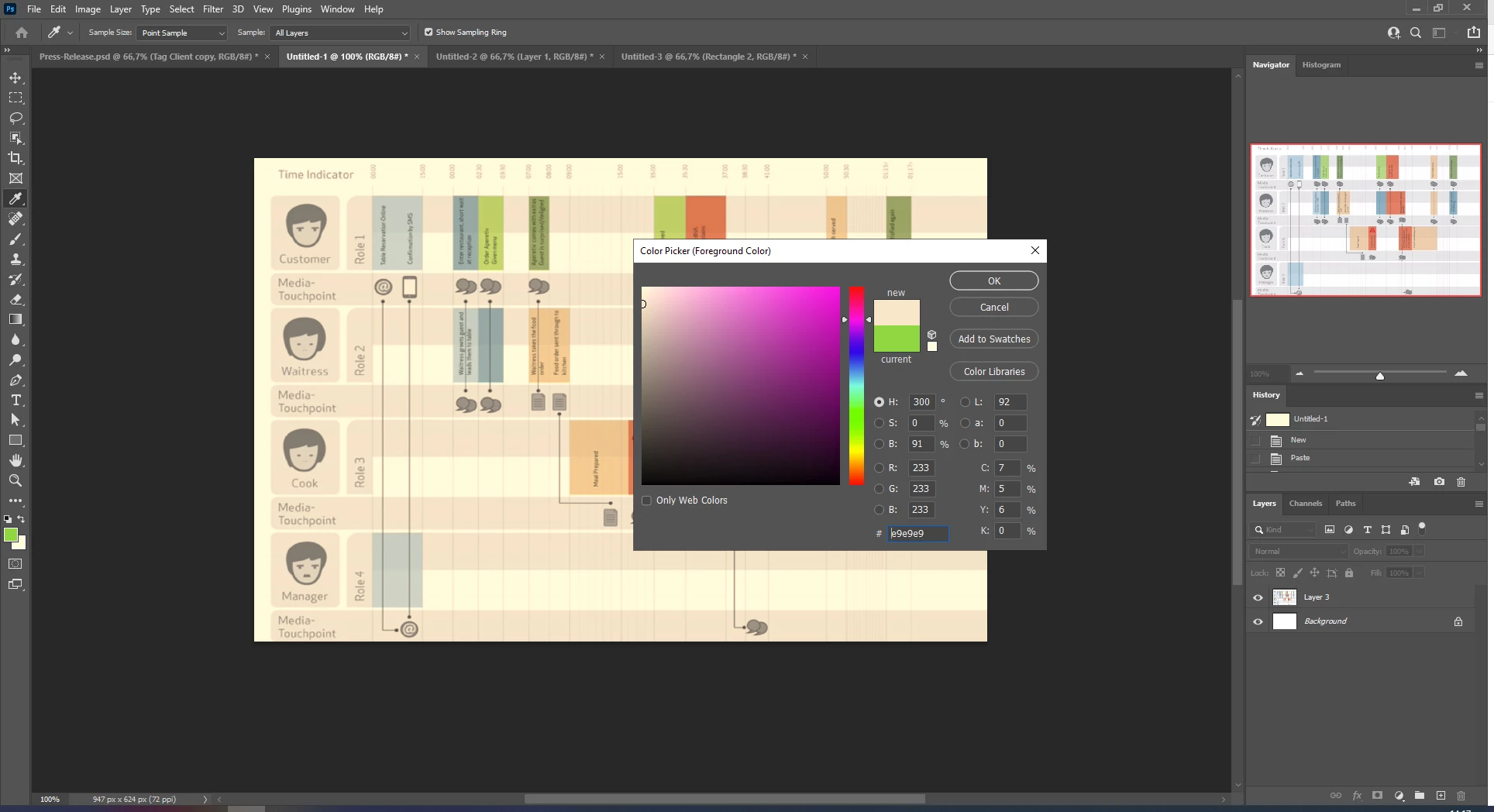This screenshot has width=1494, height=812.
Task: Hide Layer 3 with eye icon
Action: tap(1258, 597)
